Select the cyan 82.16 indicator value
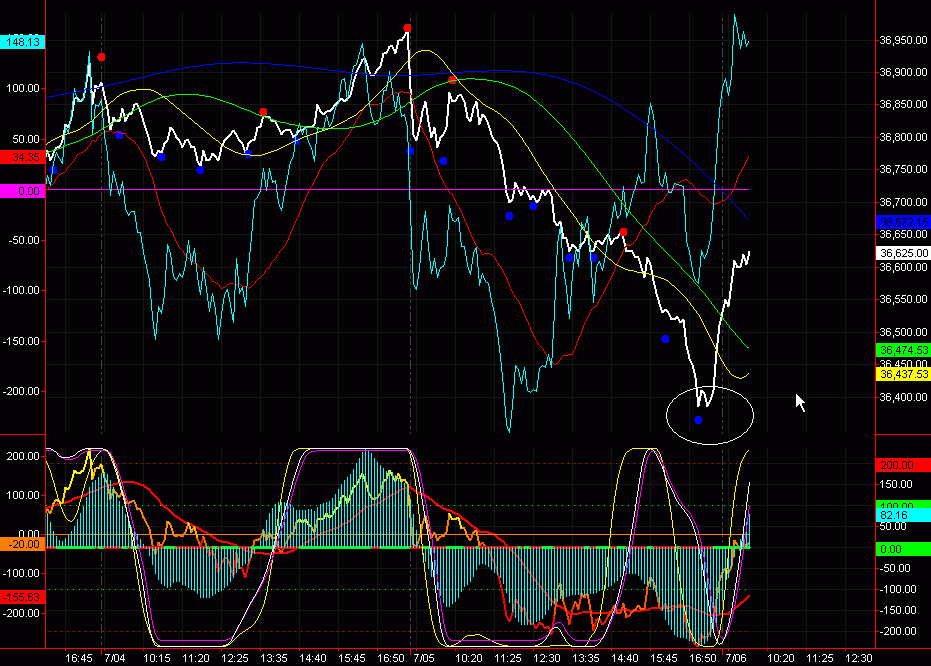The image size is (931, 666). coord(903,515)
